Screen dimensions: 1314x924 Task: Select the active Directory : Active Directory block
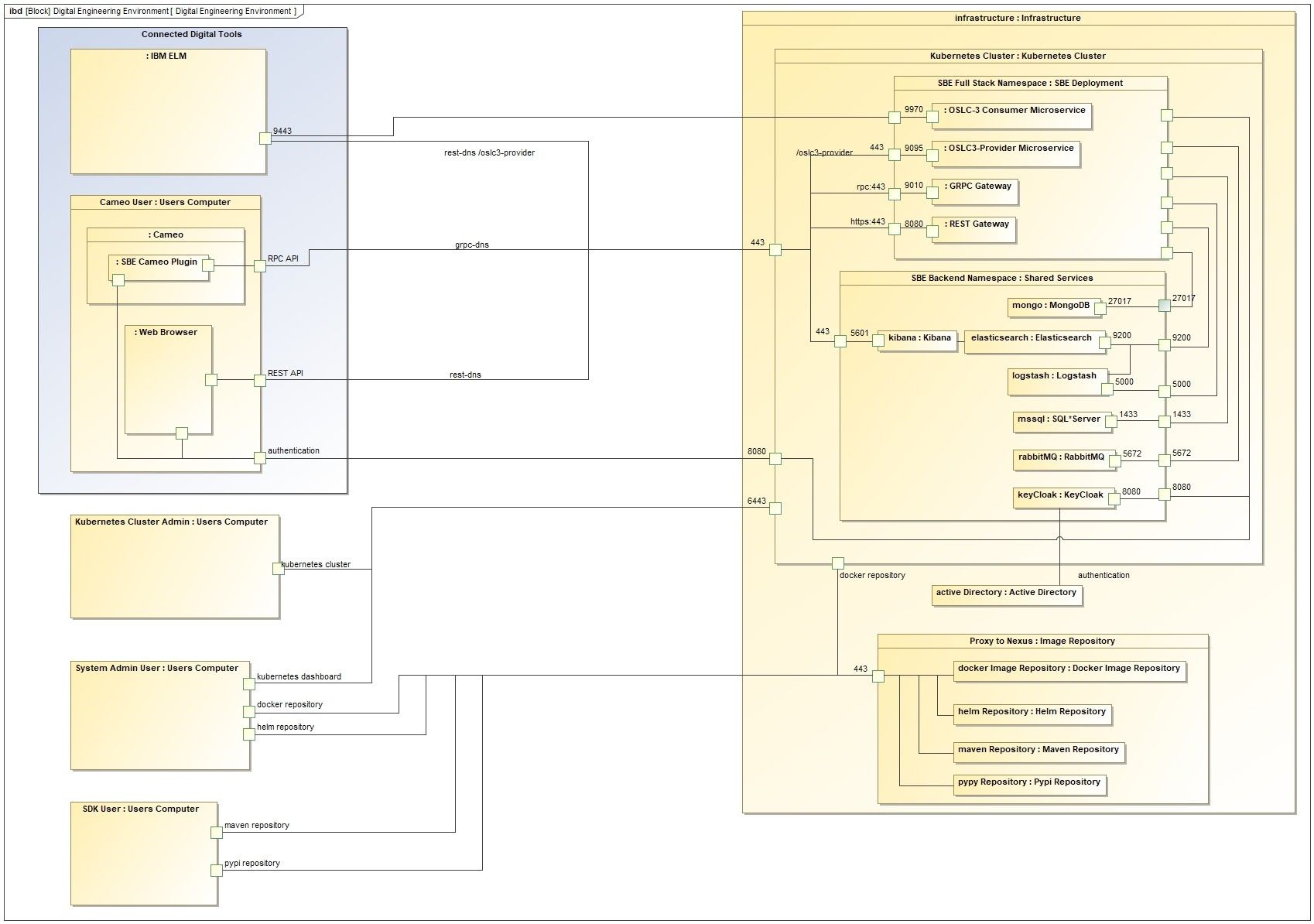(x=1006, y=593)
